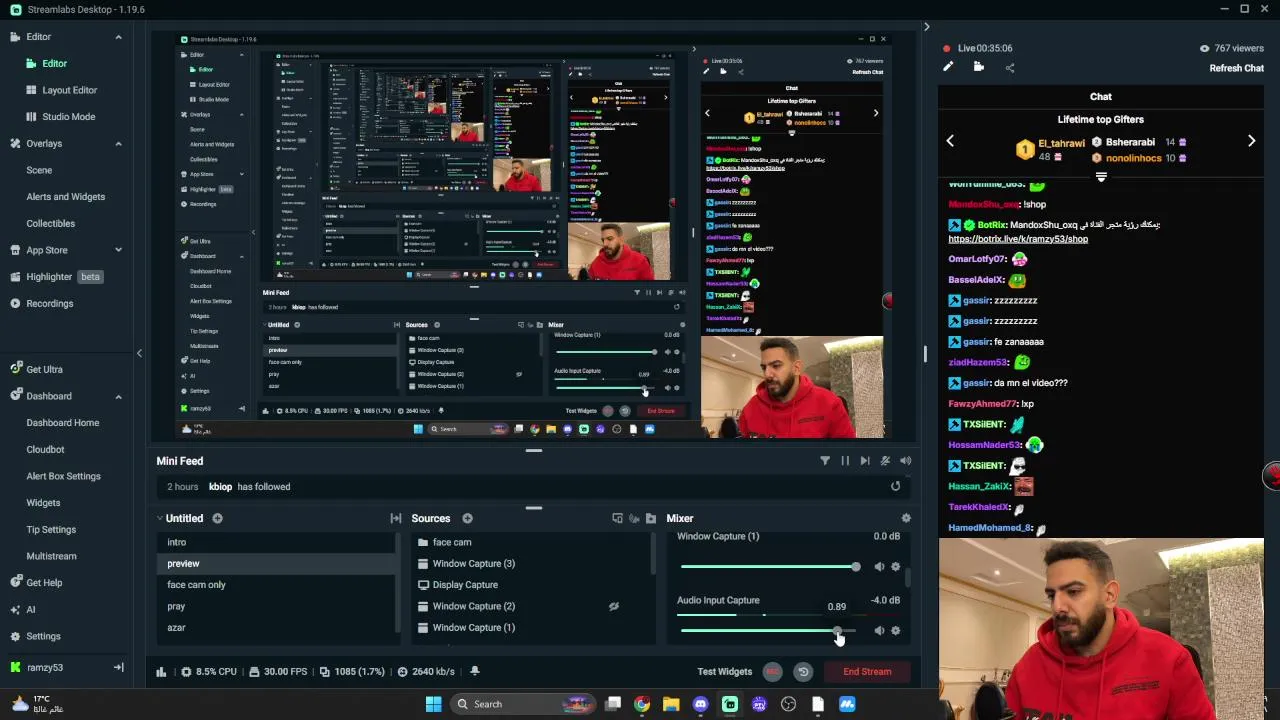1280x720 pixels.
Task: Refresh the Mini Feed event list
Action: (895, 486)
